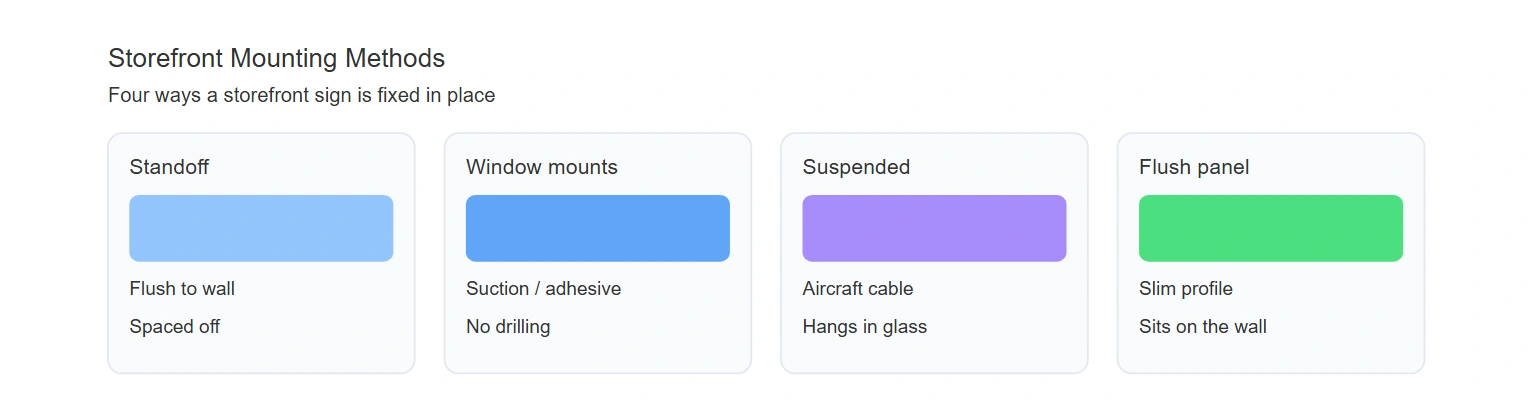
Task: Click the 'Suction / adhesive' text
Action: [543, 289]
